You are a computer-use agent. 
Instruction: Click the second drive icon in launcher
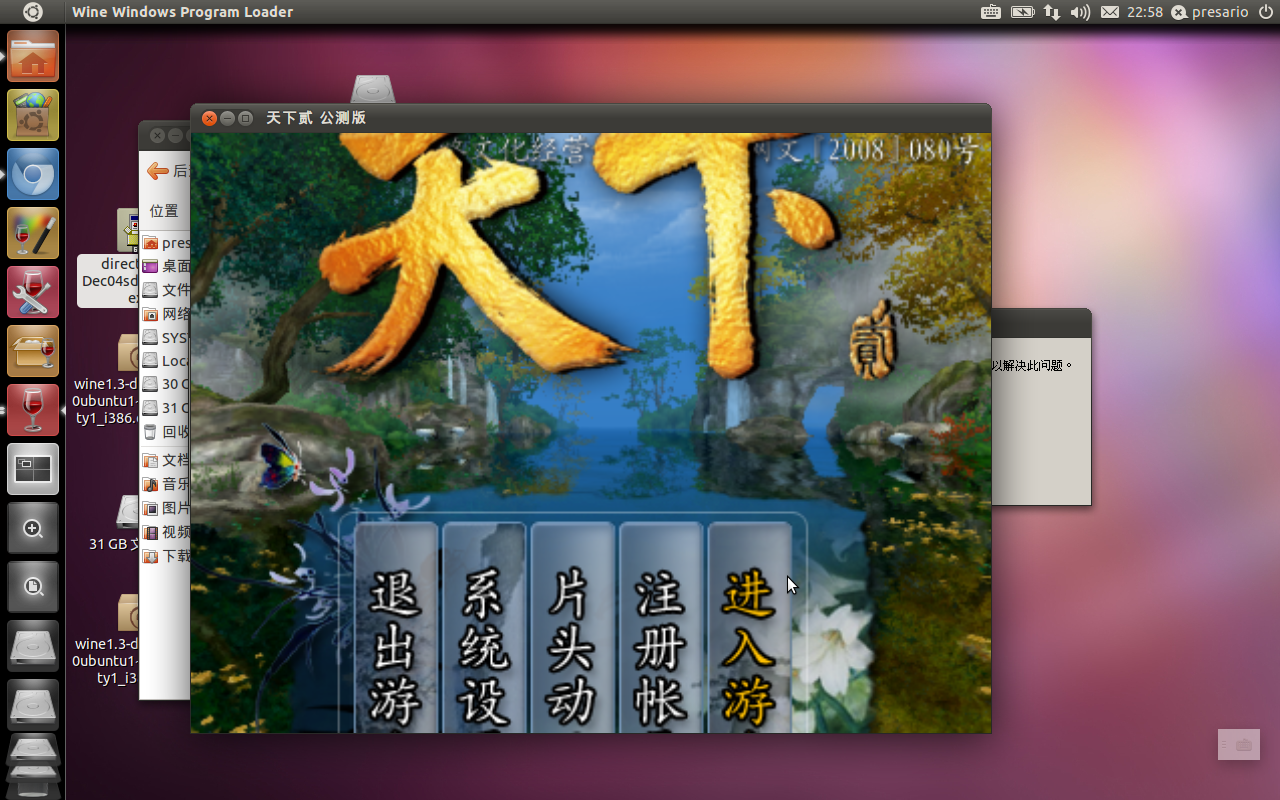point(33,705)
